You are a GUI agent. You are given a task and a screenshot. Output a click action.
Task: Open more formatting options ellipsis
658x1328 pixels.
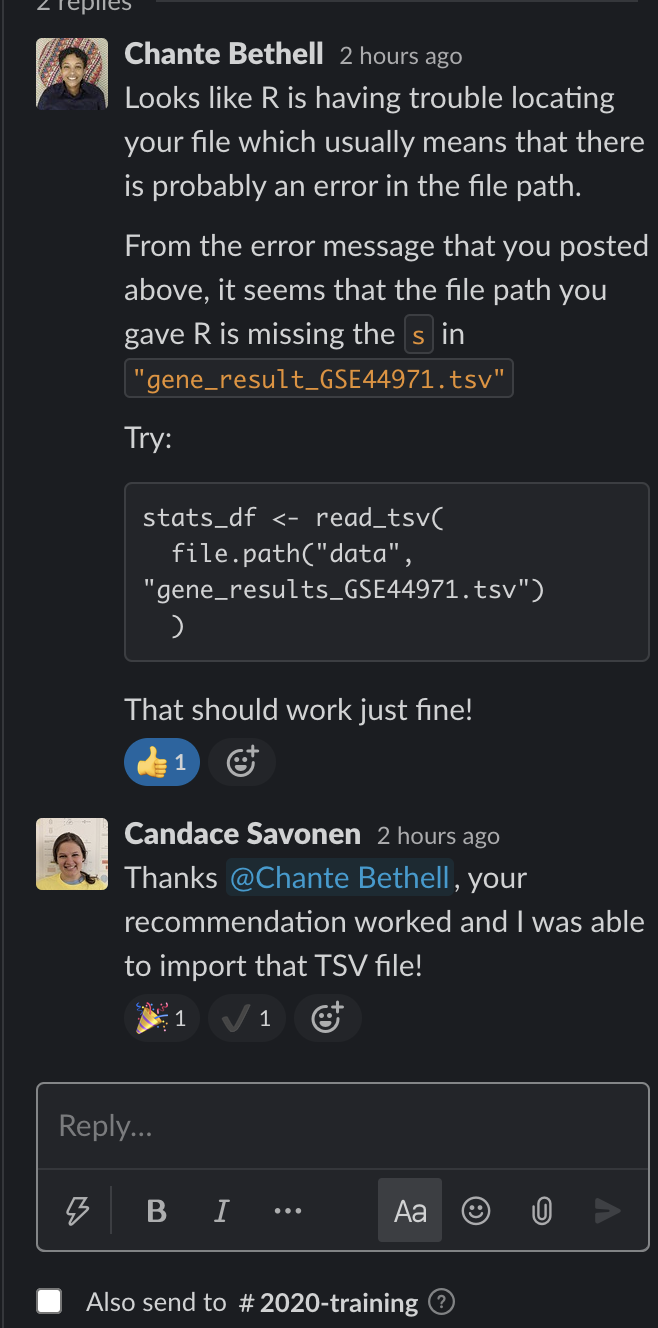pos(287,1211)
